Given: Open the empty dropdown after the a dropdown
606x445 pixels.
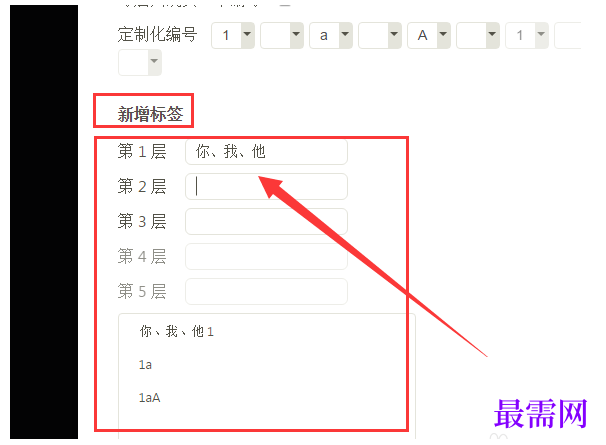Looking at the screenshot, I should click(380, 35).
